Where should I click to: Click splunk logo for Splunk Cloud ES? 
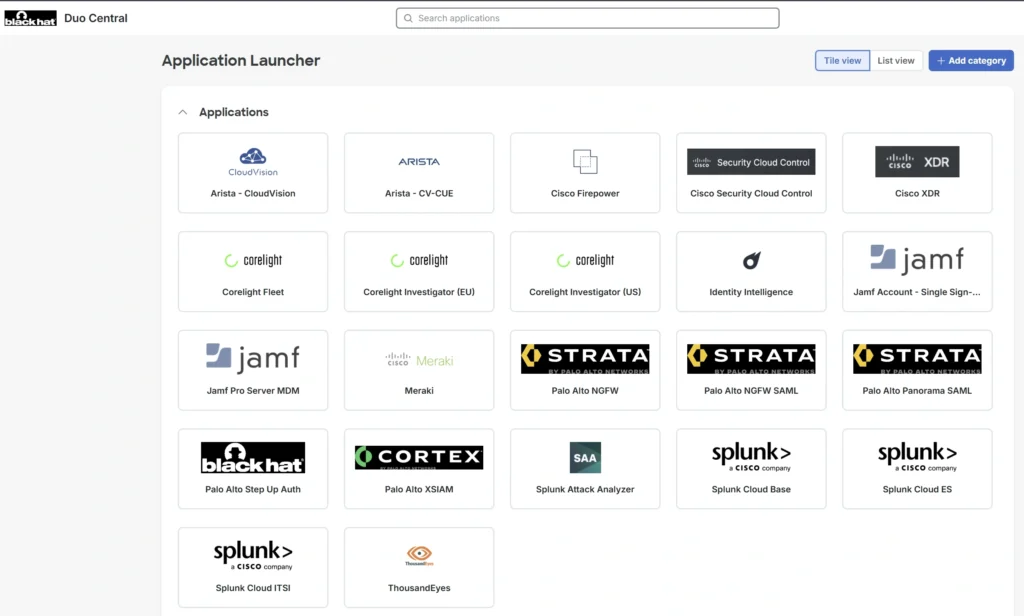pos(917,457)
